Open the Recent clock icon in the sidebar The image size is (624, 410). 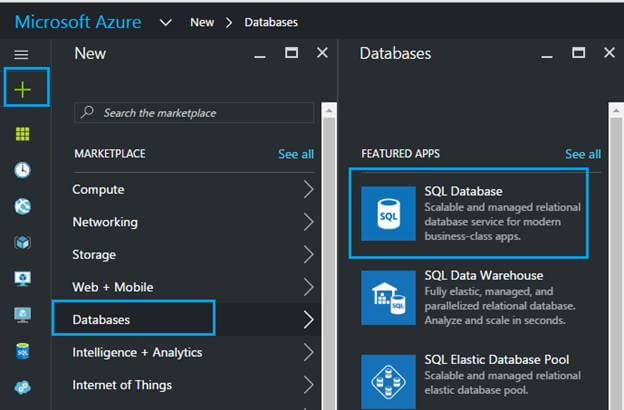pos(22,170)
